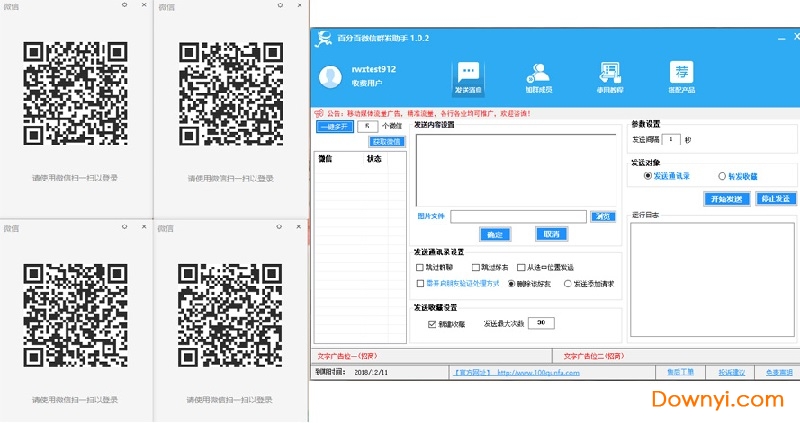Click the 状态 column header
Image resolution: width=800 pixels, height=423 pixels.
pos(374,159)
